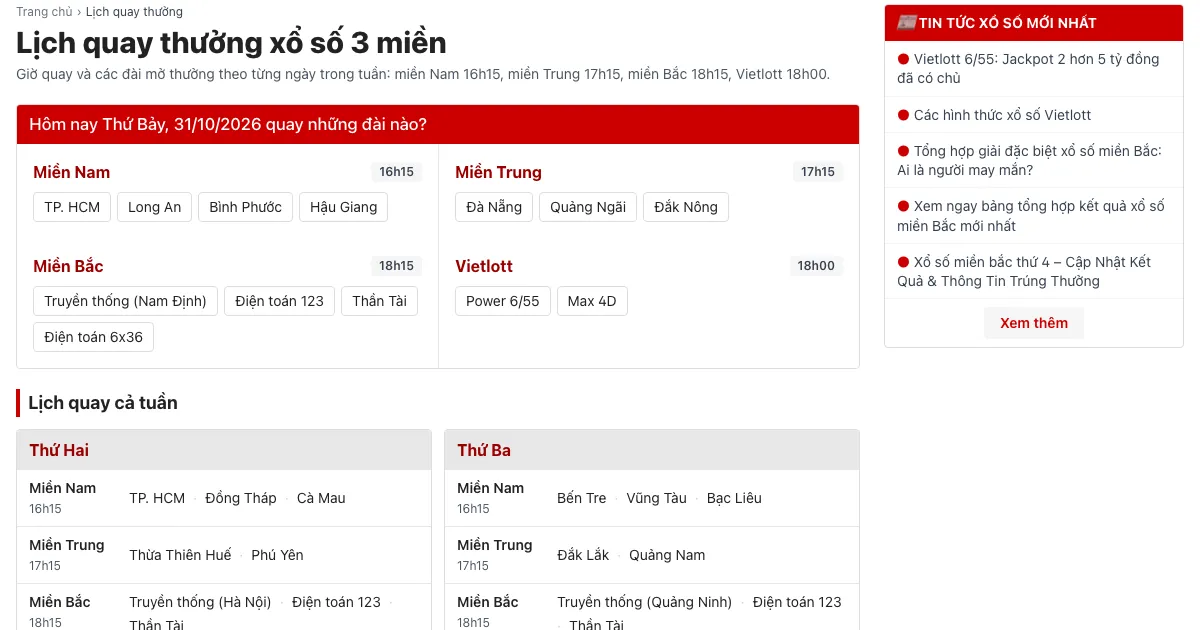The height and width of the screenshot is (630, 1200).
Task: Choose the Đắk Nông lottery chip
Action: tap(686, 207)
